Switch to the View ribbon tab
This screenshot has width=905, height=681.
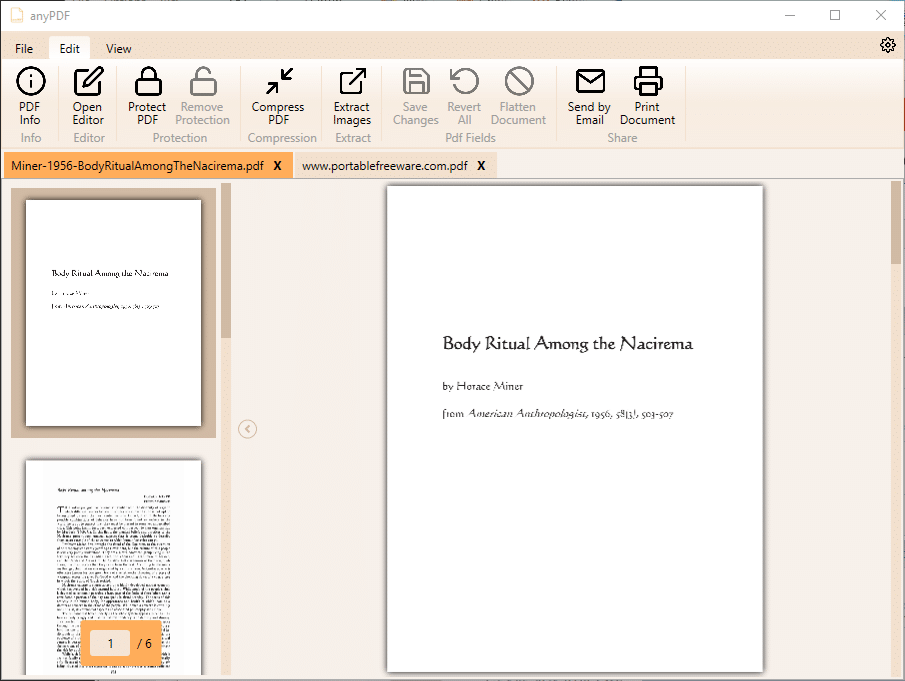click(119, 48)
